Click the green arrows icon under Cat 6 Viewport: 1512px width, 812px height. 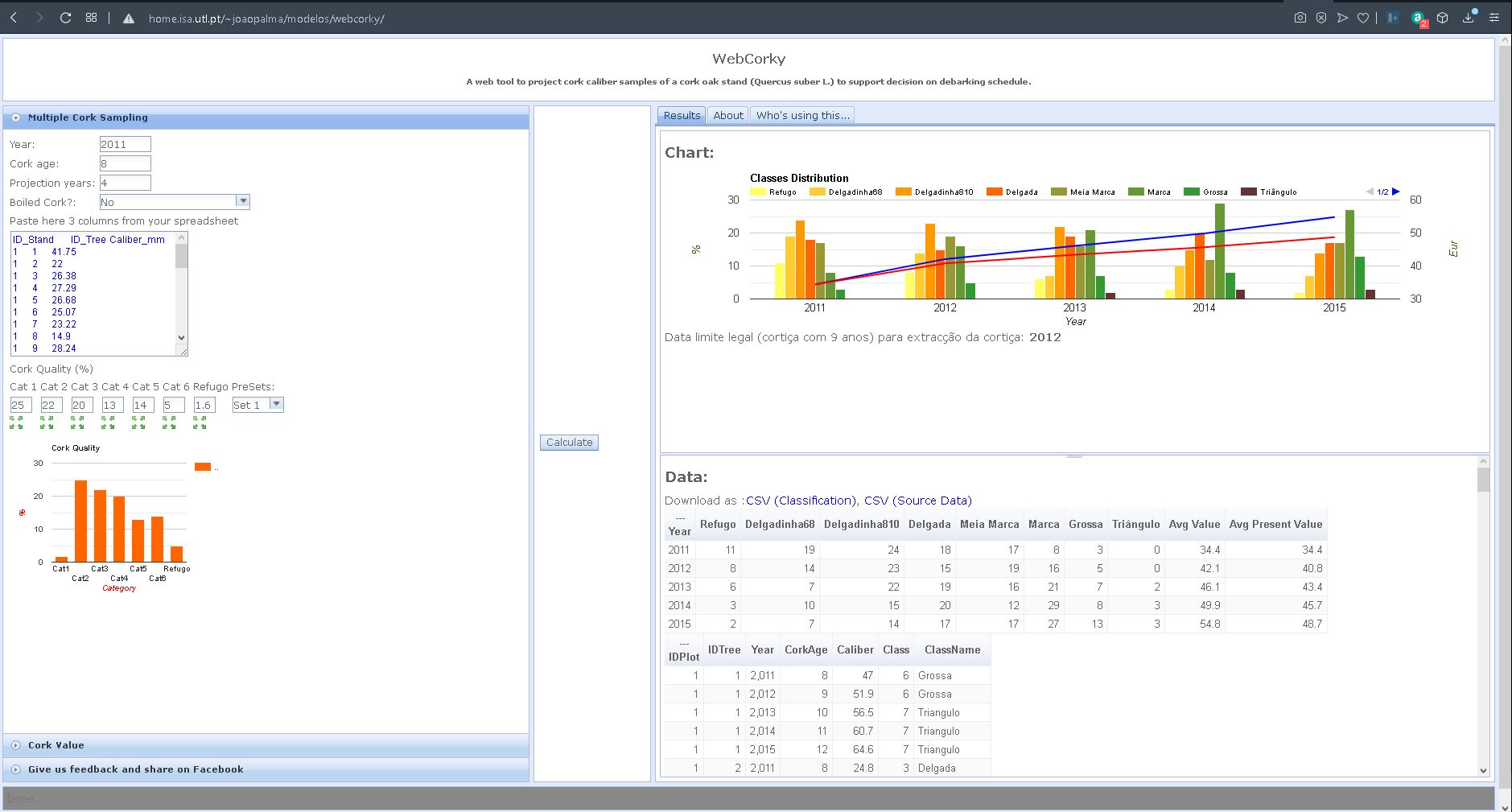[169, 422]
